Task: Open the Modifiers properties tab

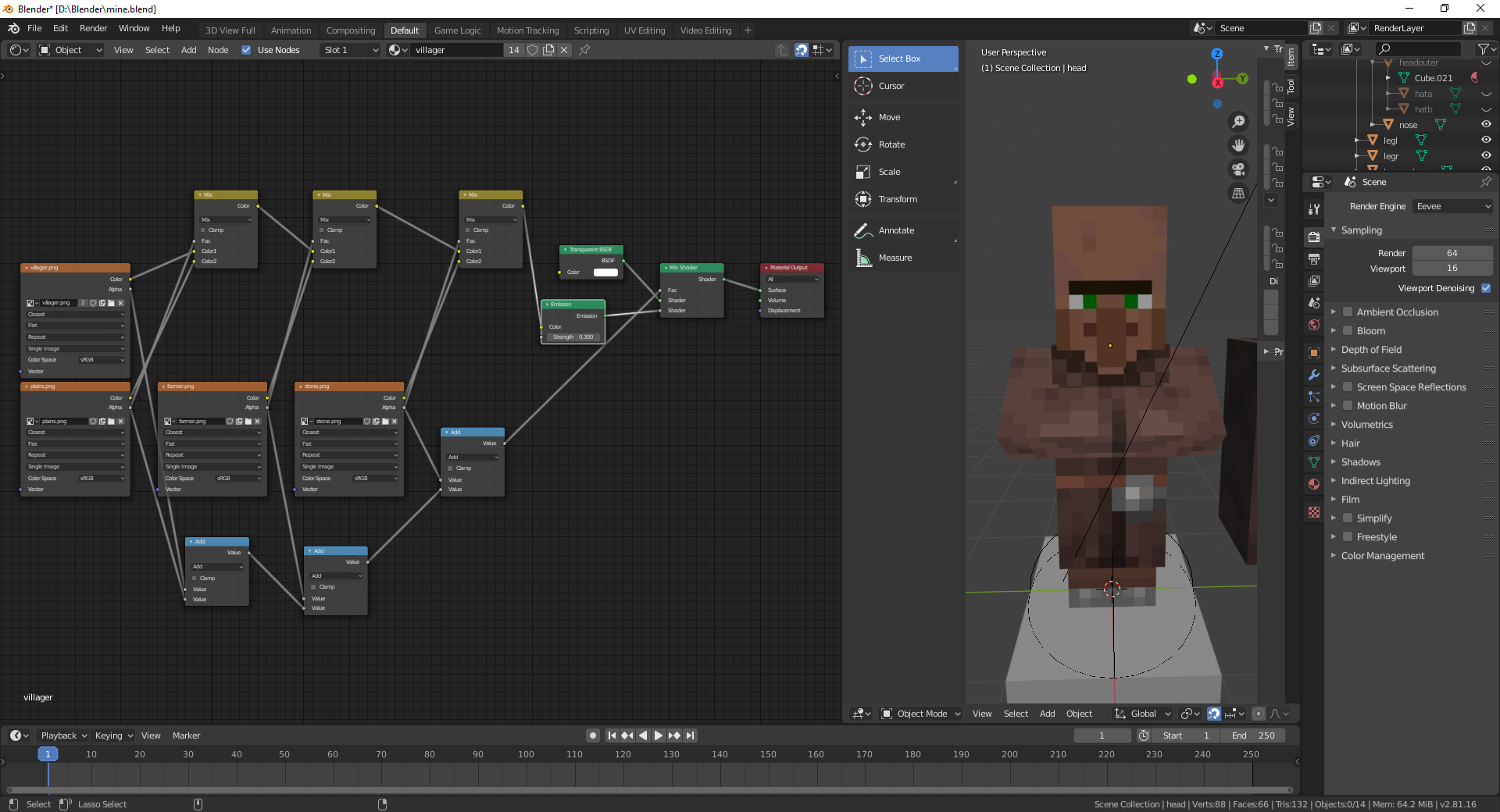Action: [1314, 375]
